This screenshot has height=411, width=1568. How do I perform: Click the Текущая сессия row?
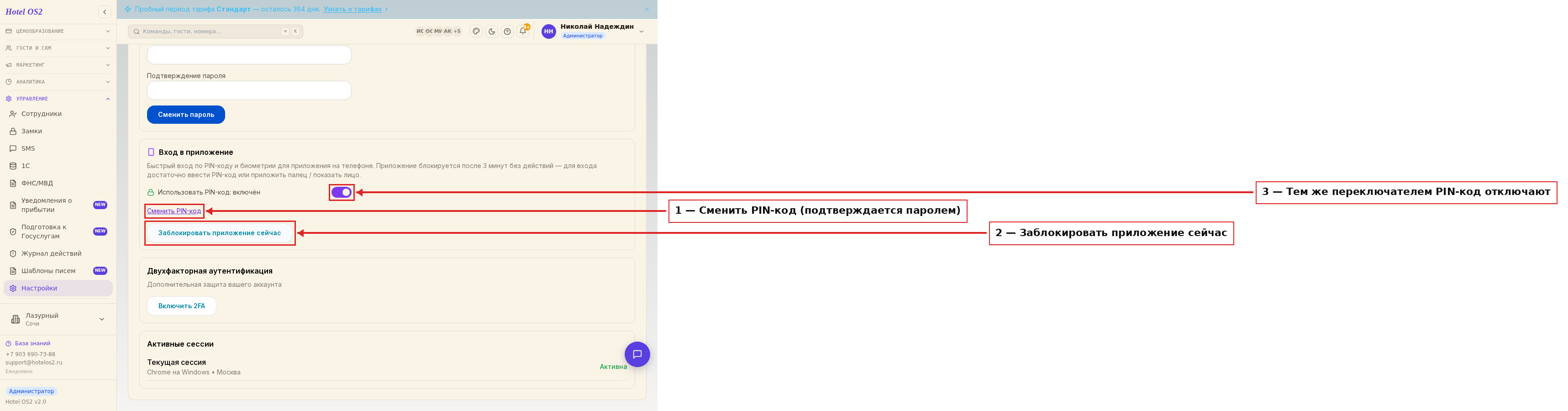pos(387,367)
